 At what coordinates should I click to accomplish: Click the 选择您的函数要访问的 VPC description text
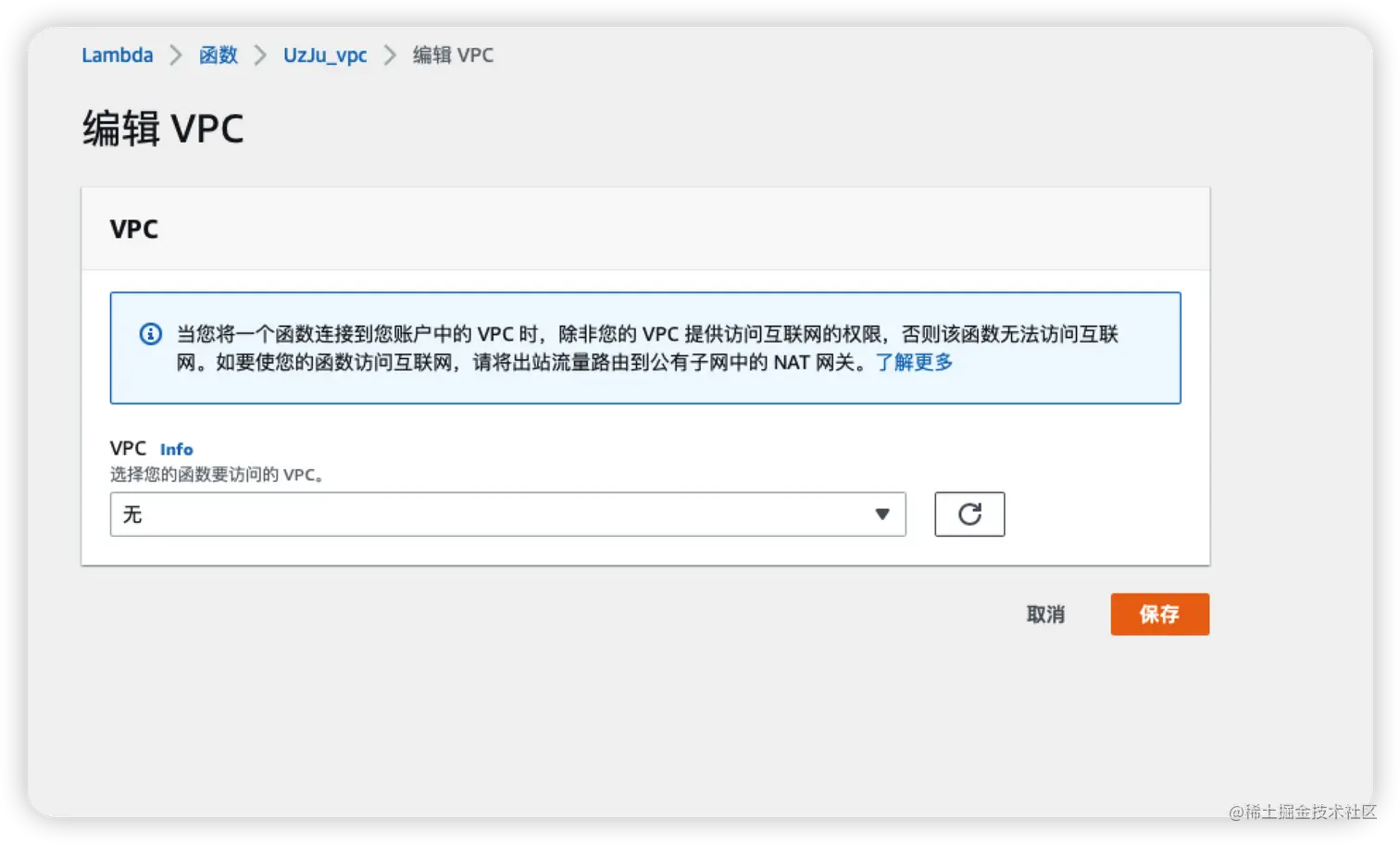coord(216,474)
